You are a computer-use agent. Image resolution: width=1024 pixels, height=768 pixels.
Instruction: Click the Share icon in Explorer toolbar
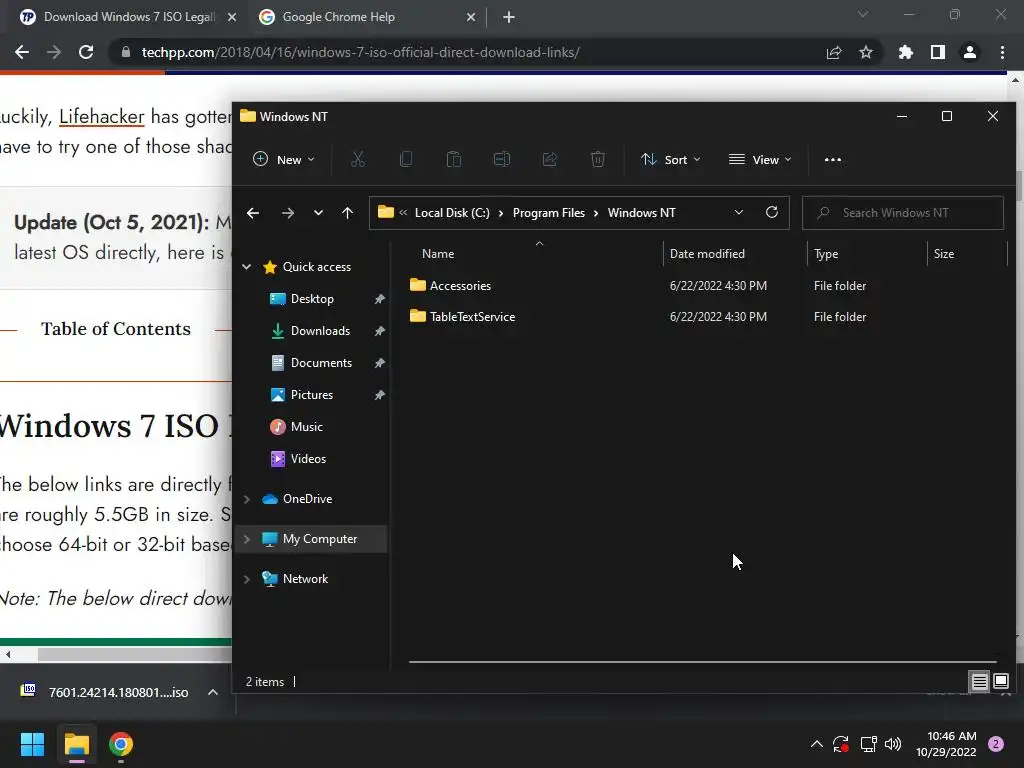click(550, 159)
